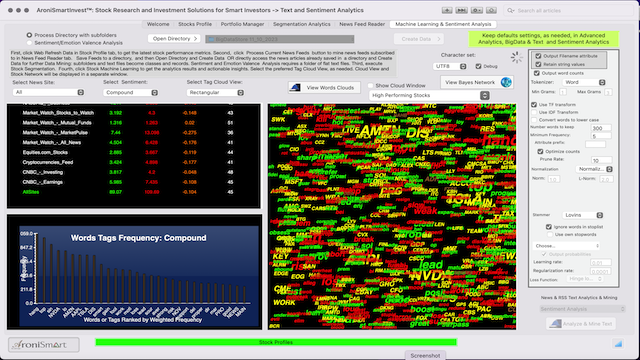Toggle Show Cloud Window checkbox
The width and height of the screenshot is (640, 360).
(371, 85)
